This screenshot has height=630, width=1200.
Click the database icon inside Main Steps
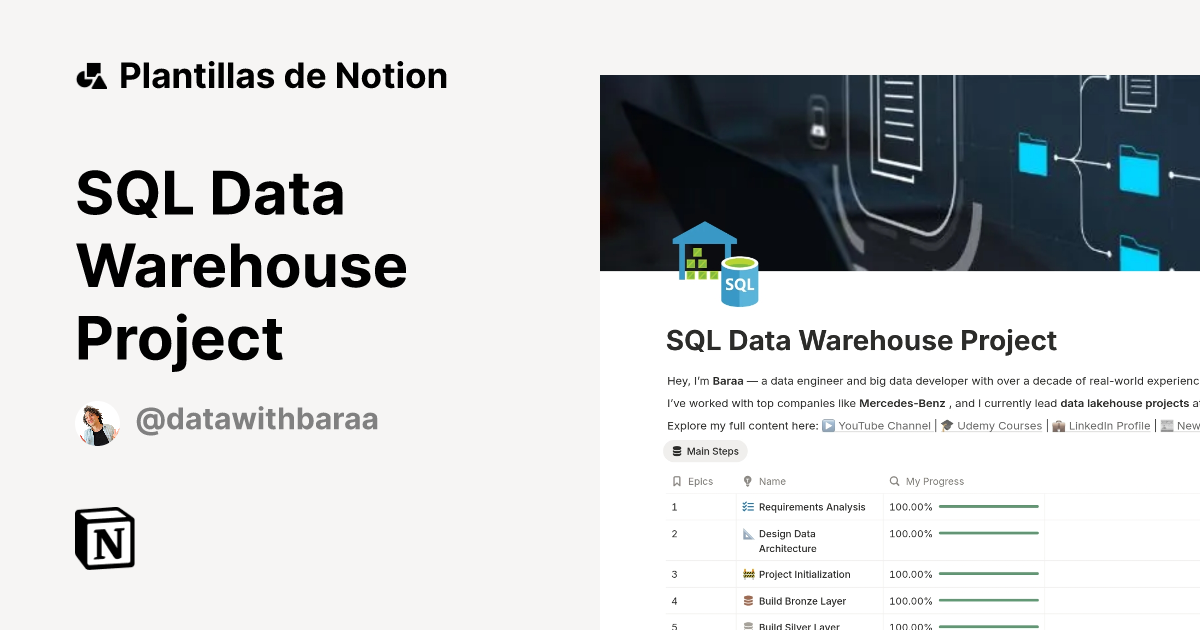click(x=677, y=451)
